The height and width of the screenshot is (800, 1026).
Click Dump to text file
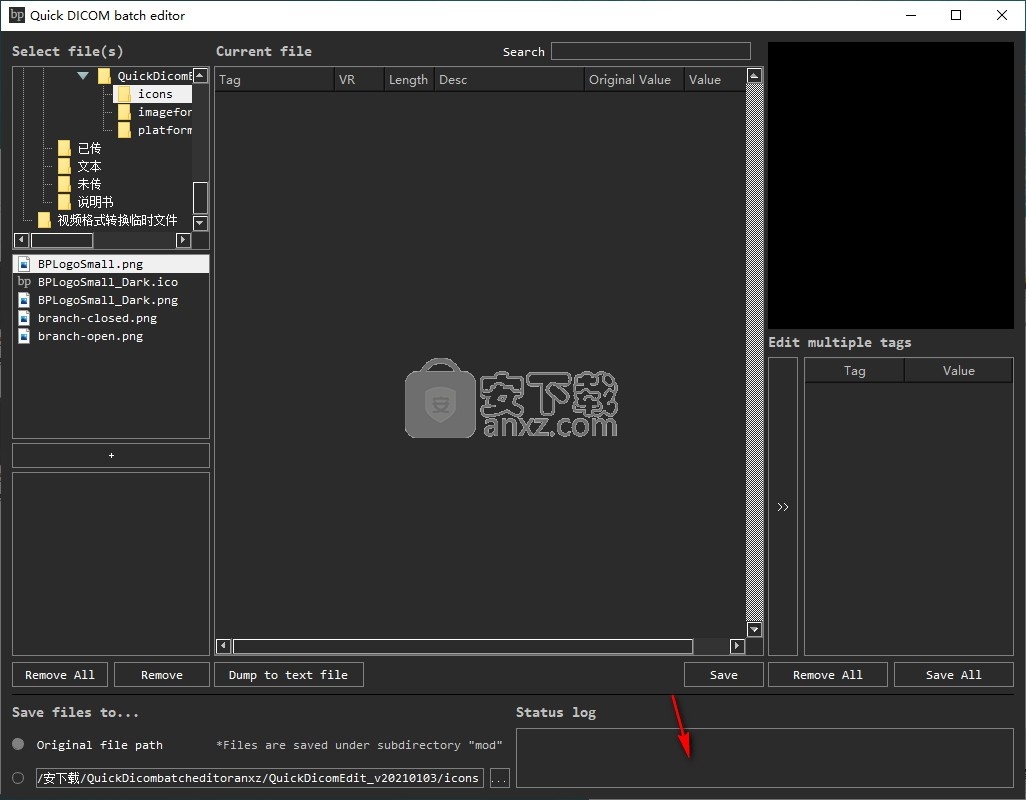(x=289, y=674)
